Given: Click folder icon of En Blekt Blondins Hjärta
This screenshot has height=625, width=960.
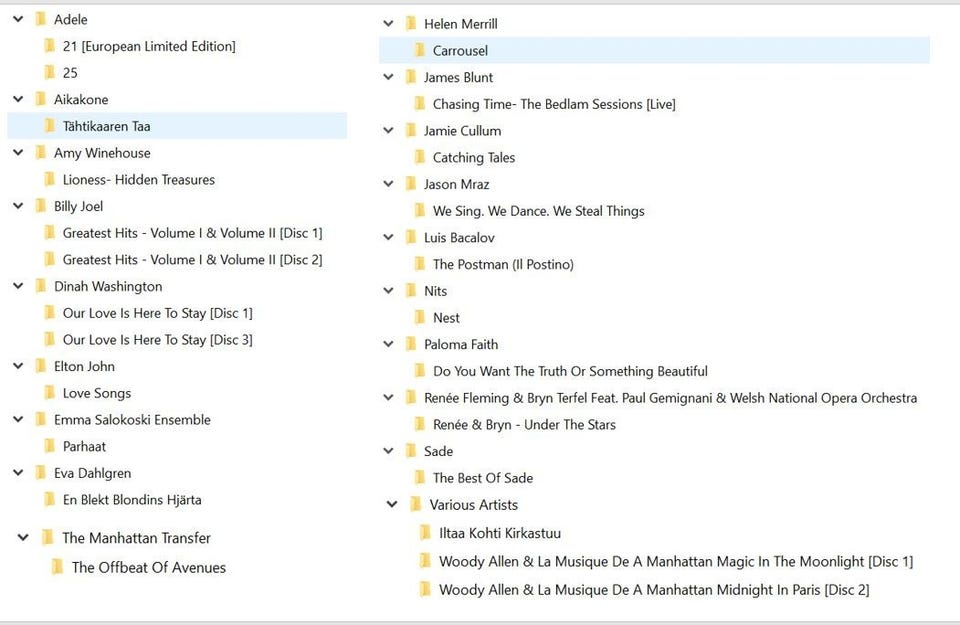Looking at the screenshot, I should (x=50, y=500).
